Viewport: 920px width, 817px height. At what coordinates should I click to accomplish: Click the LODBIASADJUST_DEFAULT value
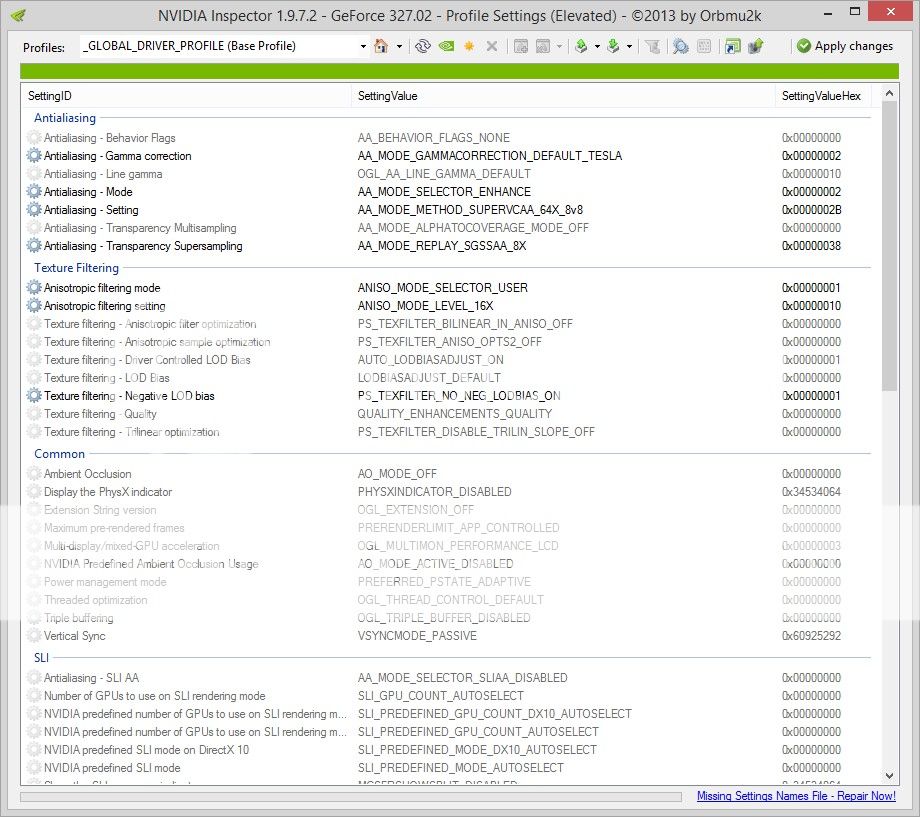click(429, 377)
